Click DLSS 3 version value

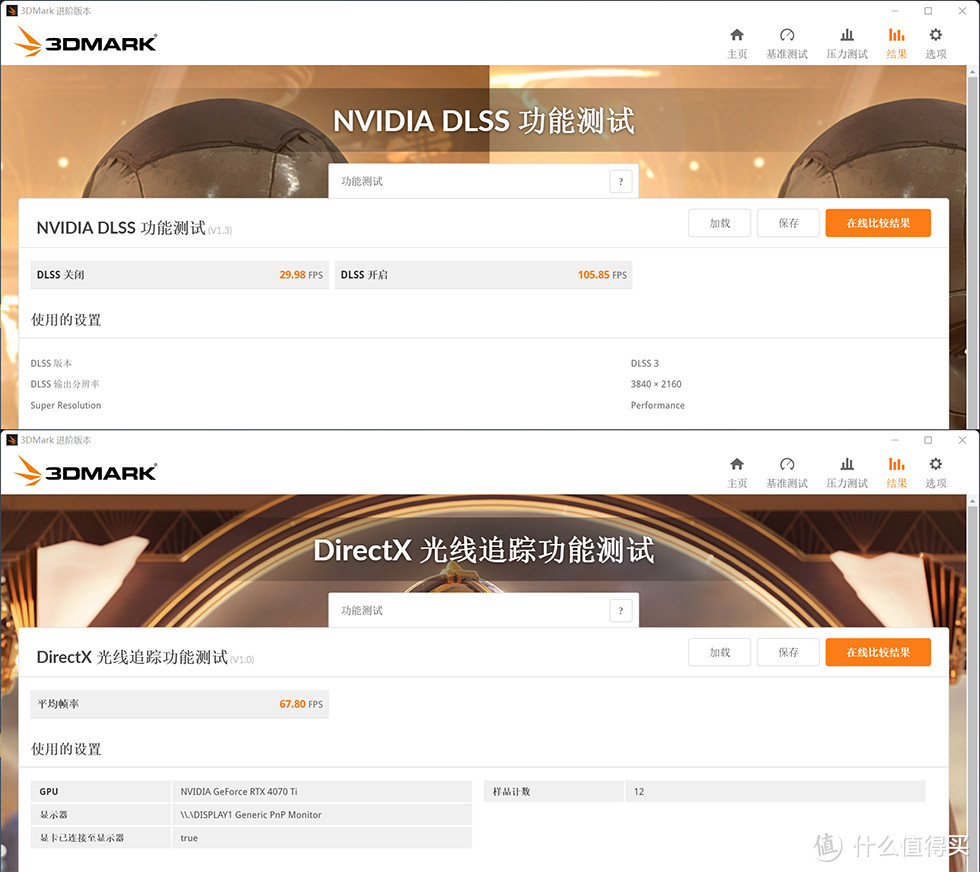(644, 363)
